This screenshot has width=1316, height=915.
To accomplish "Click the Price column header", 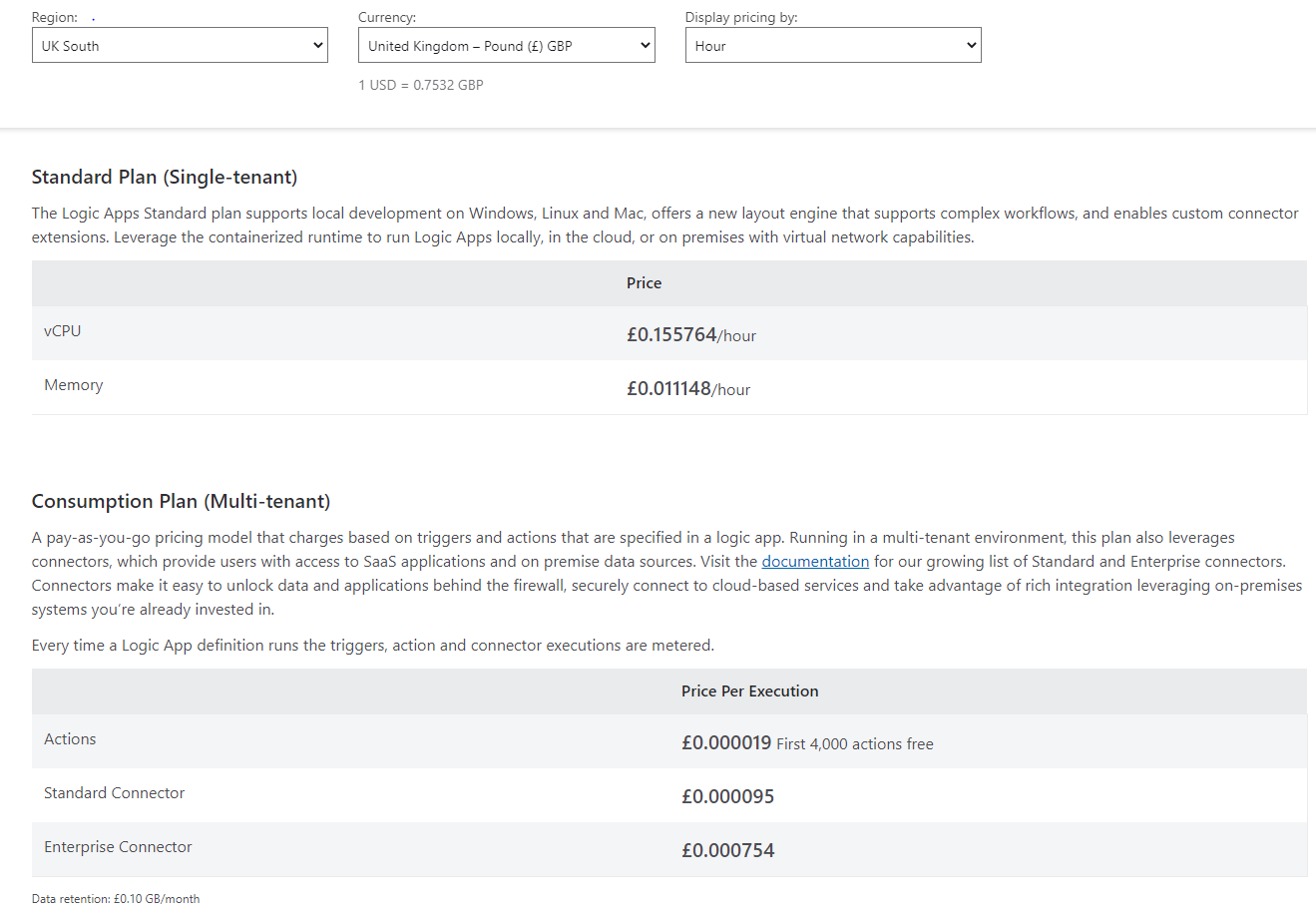I will (644, 282).
